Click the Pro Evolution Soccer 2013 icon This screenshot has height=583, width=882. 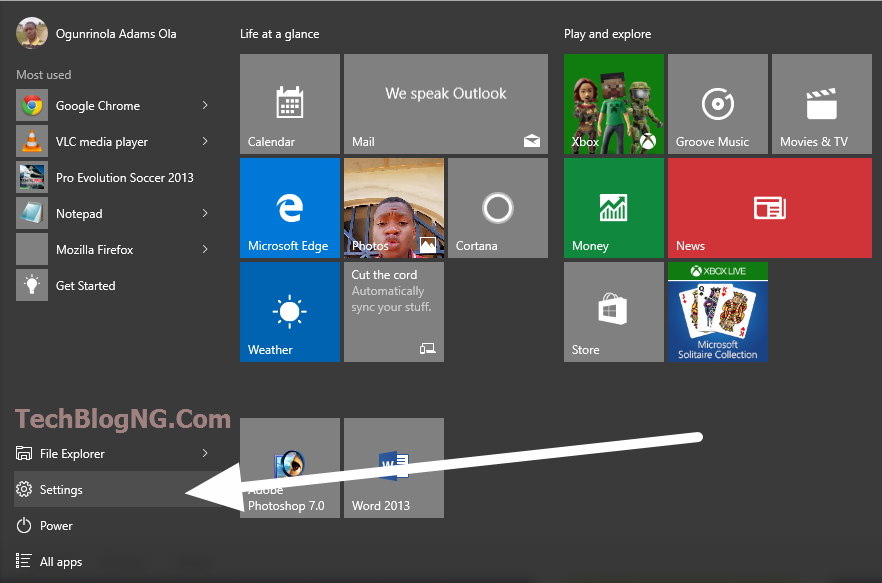(x=32, y=177)
